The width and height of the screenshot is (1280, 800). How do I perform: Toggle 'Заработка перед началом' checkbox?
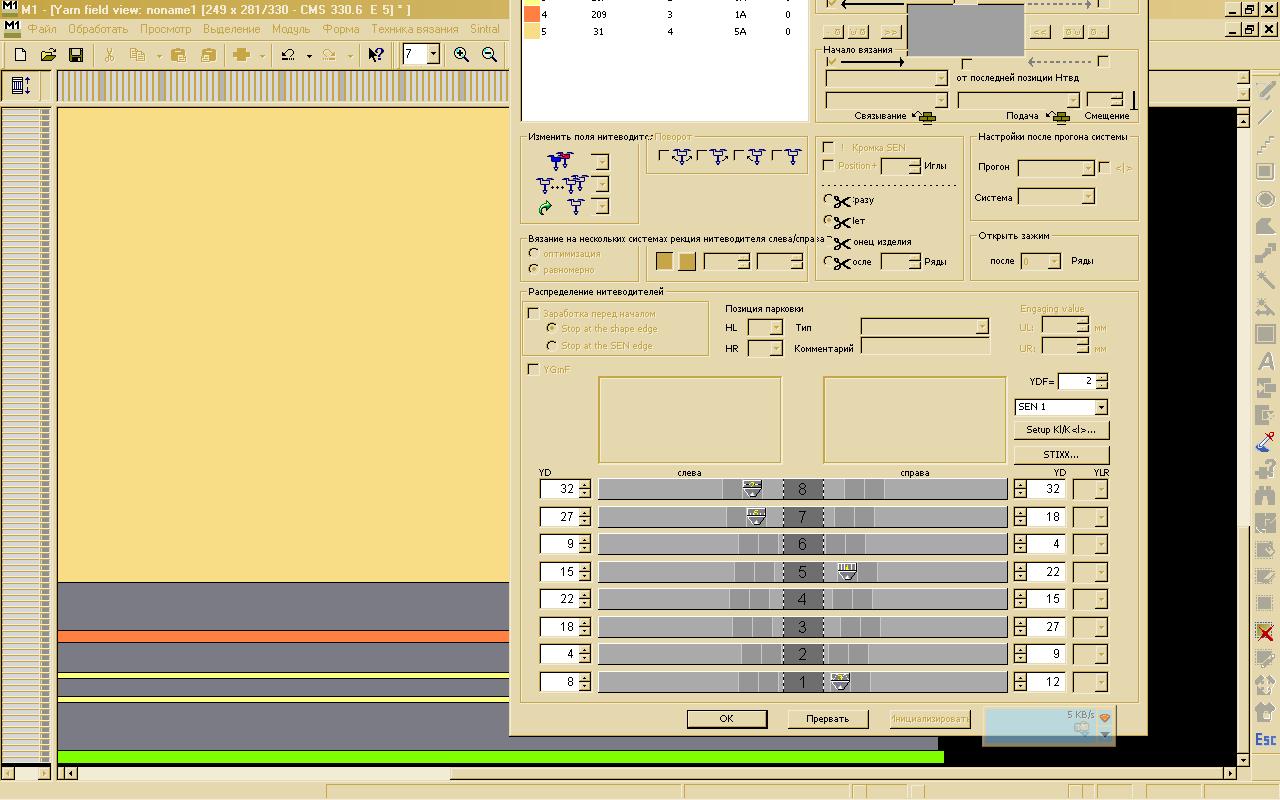pyautogui.click(x=533, y=314)
